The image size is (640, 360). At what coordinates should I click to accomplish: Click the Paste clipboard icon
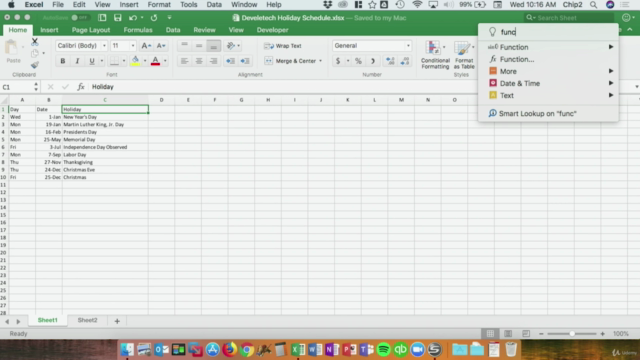point(13,51)
